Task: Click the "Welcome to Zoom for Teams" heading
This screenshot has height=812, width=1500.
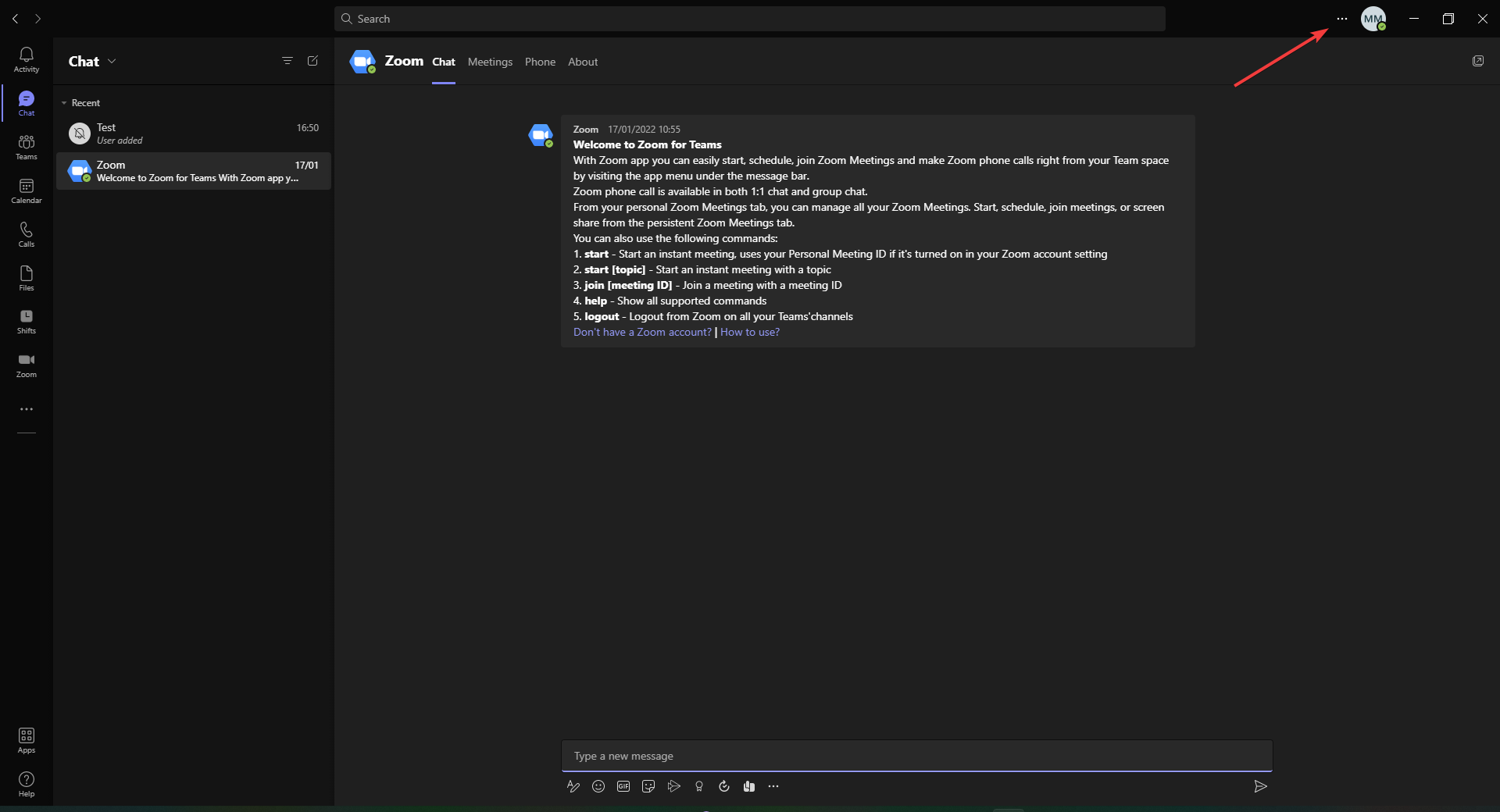Action: tap(648, 144)
